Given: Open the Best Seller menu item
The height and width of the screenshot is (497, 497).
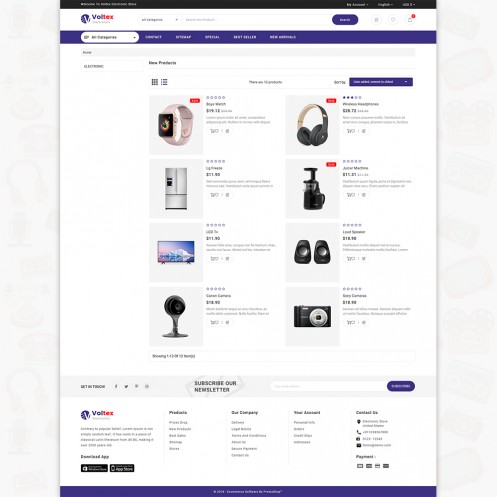Looking at the screenshot, I should pyautogui.click(x=245, y=37).
